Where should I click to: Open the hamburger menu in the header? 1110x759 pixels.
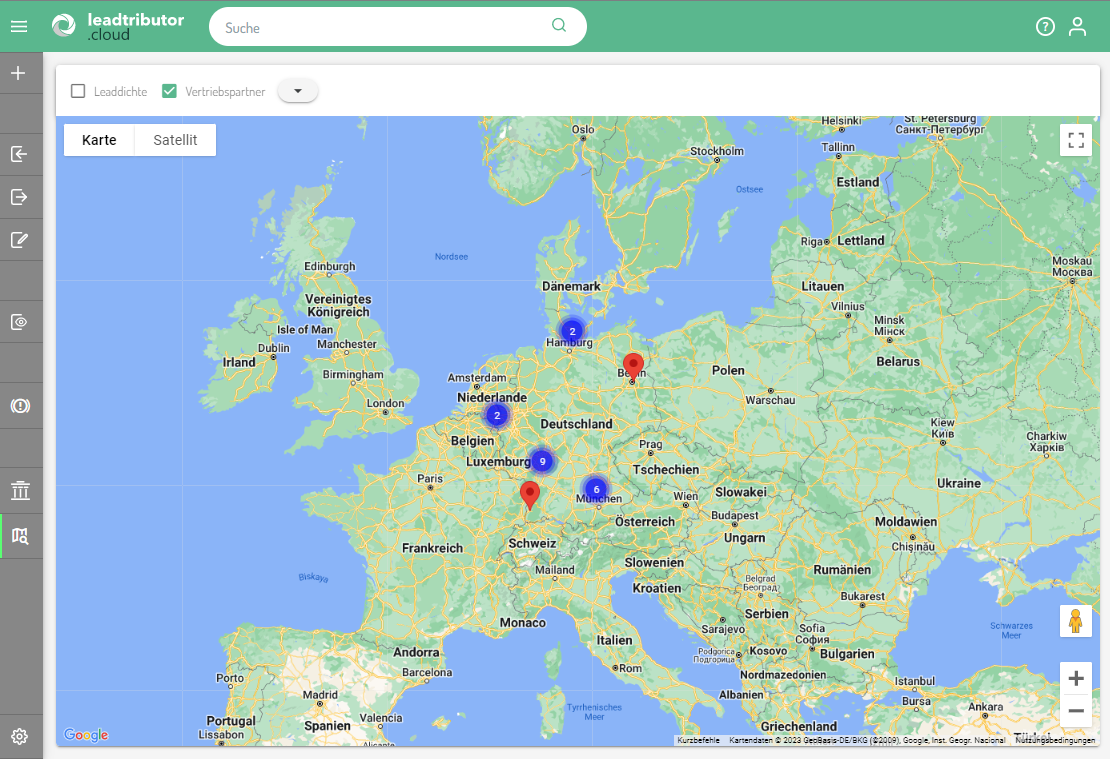click(19, 26)
